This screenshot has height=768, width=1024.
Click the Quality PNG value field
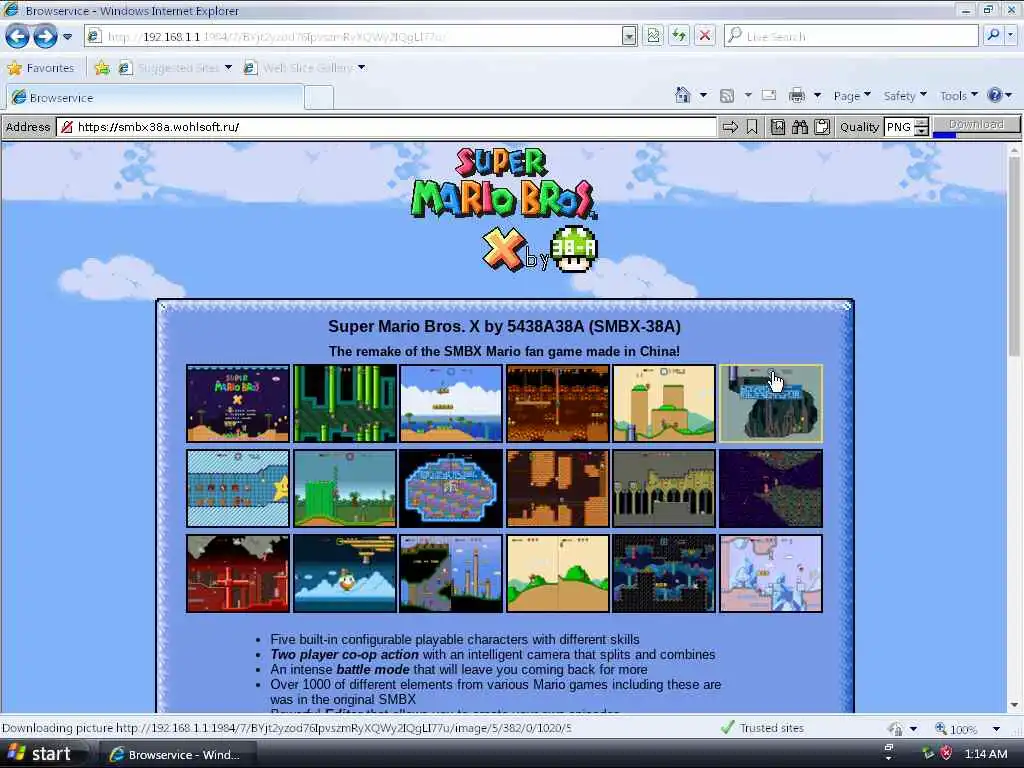(x=899, y=127)
